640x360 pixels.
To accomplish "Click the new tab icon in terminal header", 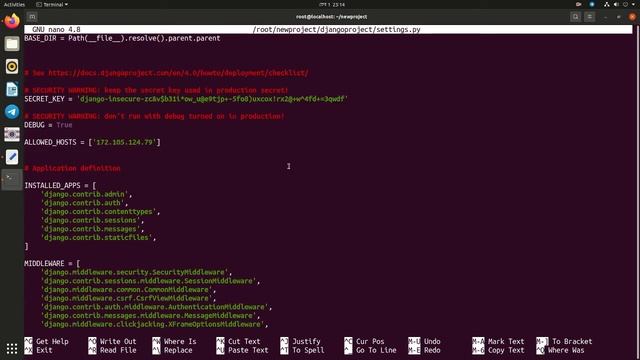I will click(32, 17).
